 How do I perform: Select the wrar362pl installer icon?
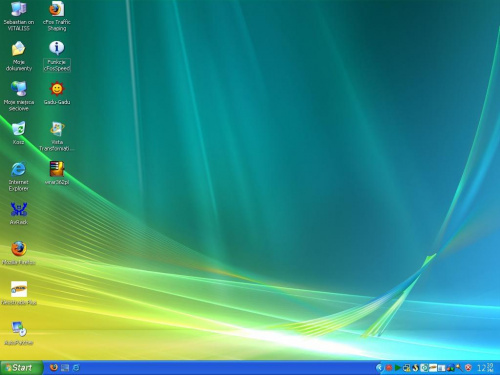click(57, 169)
